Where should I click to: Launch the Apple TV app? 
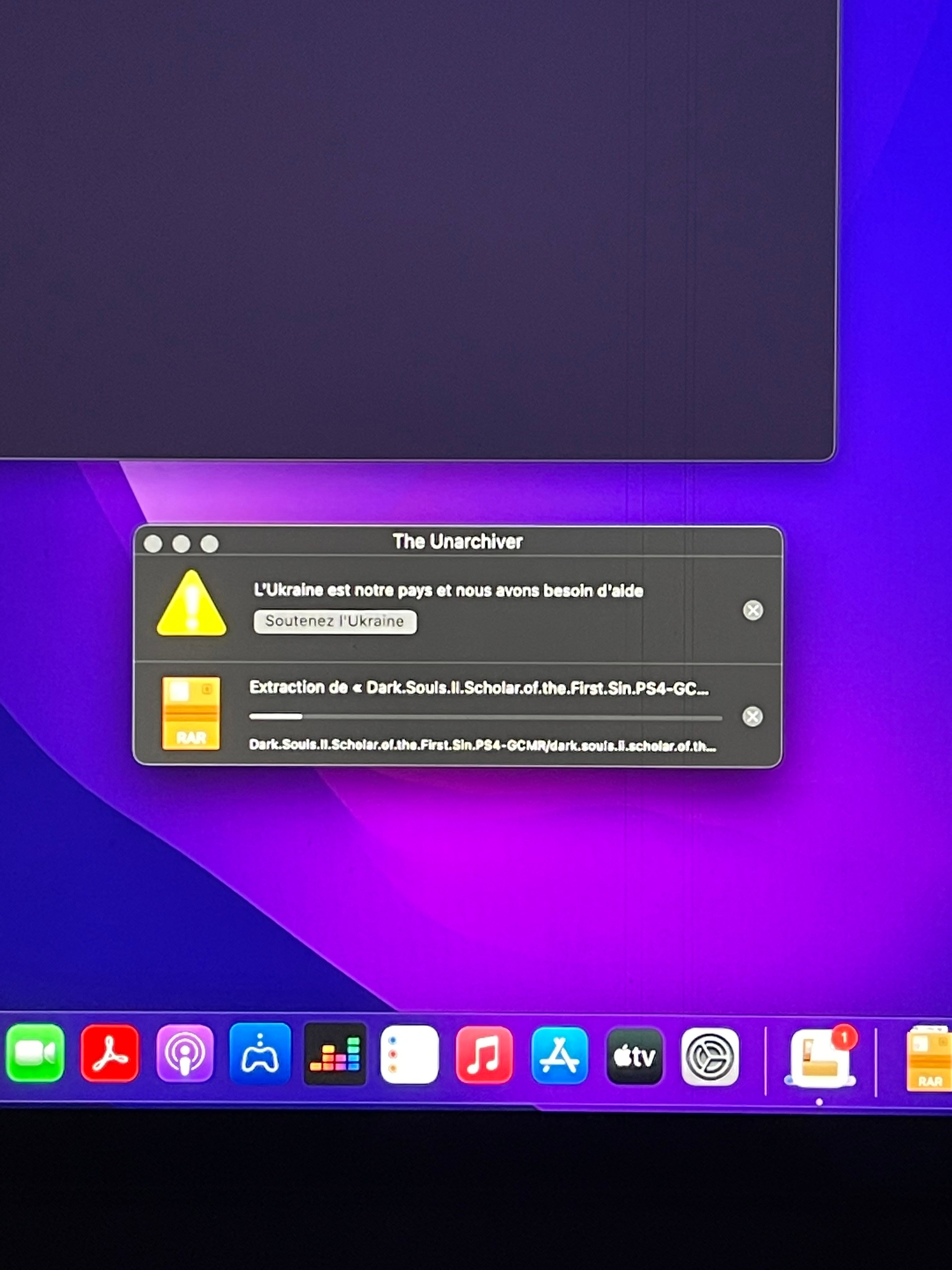click(635, 1056)
